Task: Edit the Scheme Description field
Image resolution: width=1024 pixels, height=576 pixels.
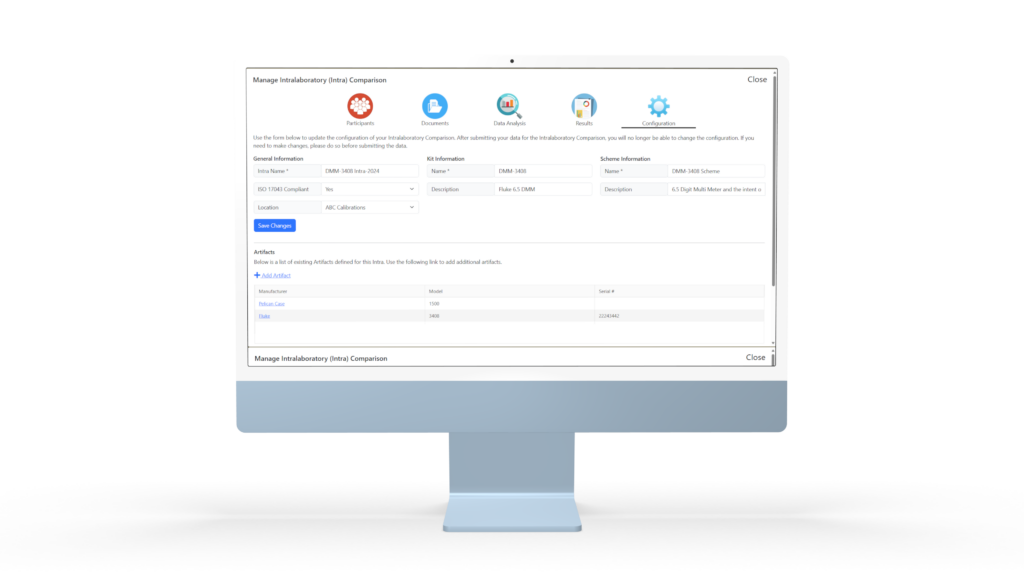Action: pos(717,189)
